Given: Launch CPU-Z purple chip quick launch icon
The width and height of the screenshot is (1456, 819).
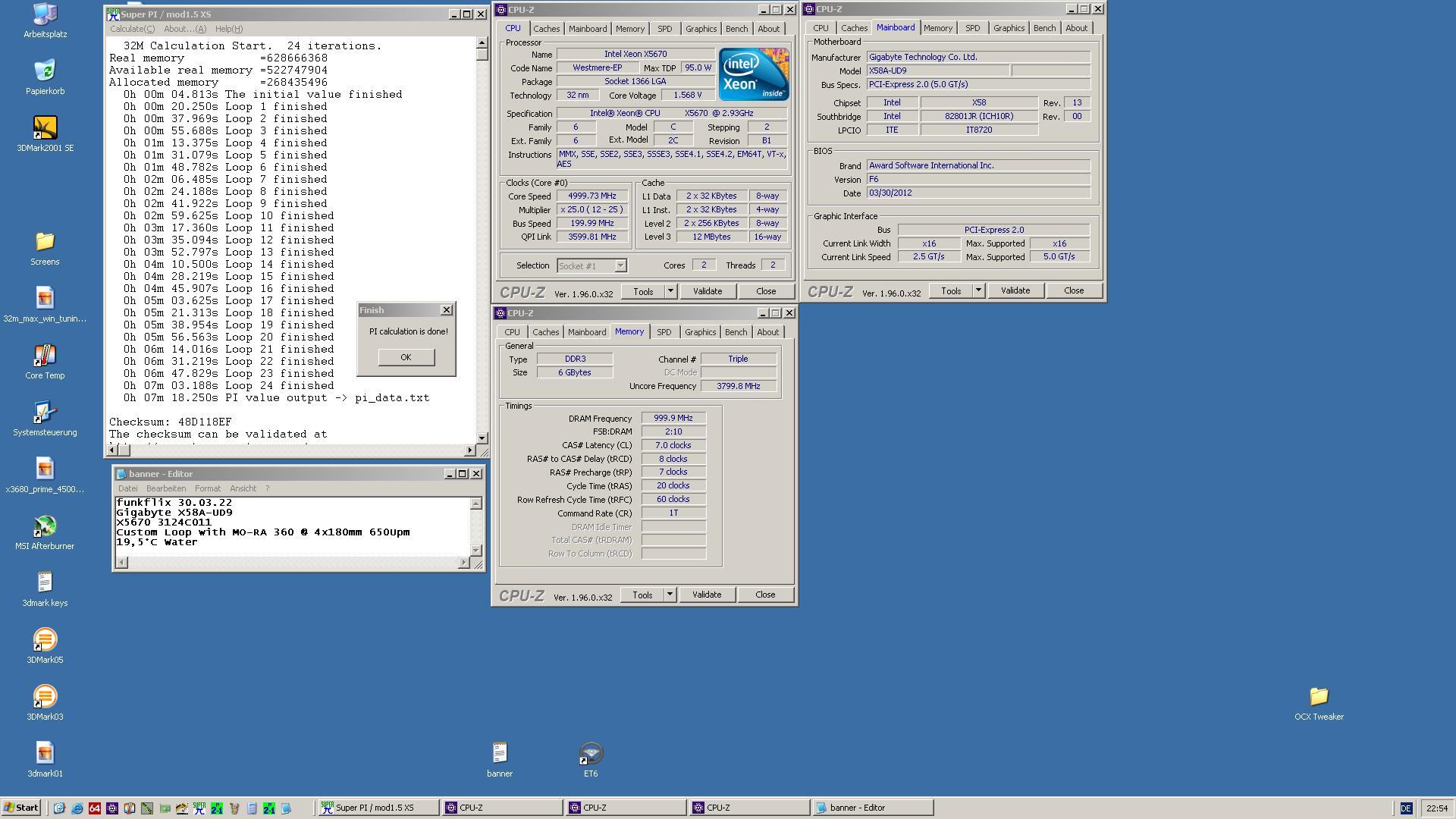Looking at the screenshot, I should (112, 808).
